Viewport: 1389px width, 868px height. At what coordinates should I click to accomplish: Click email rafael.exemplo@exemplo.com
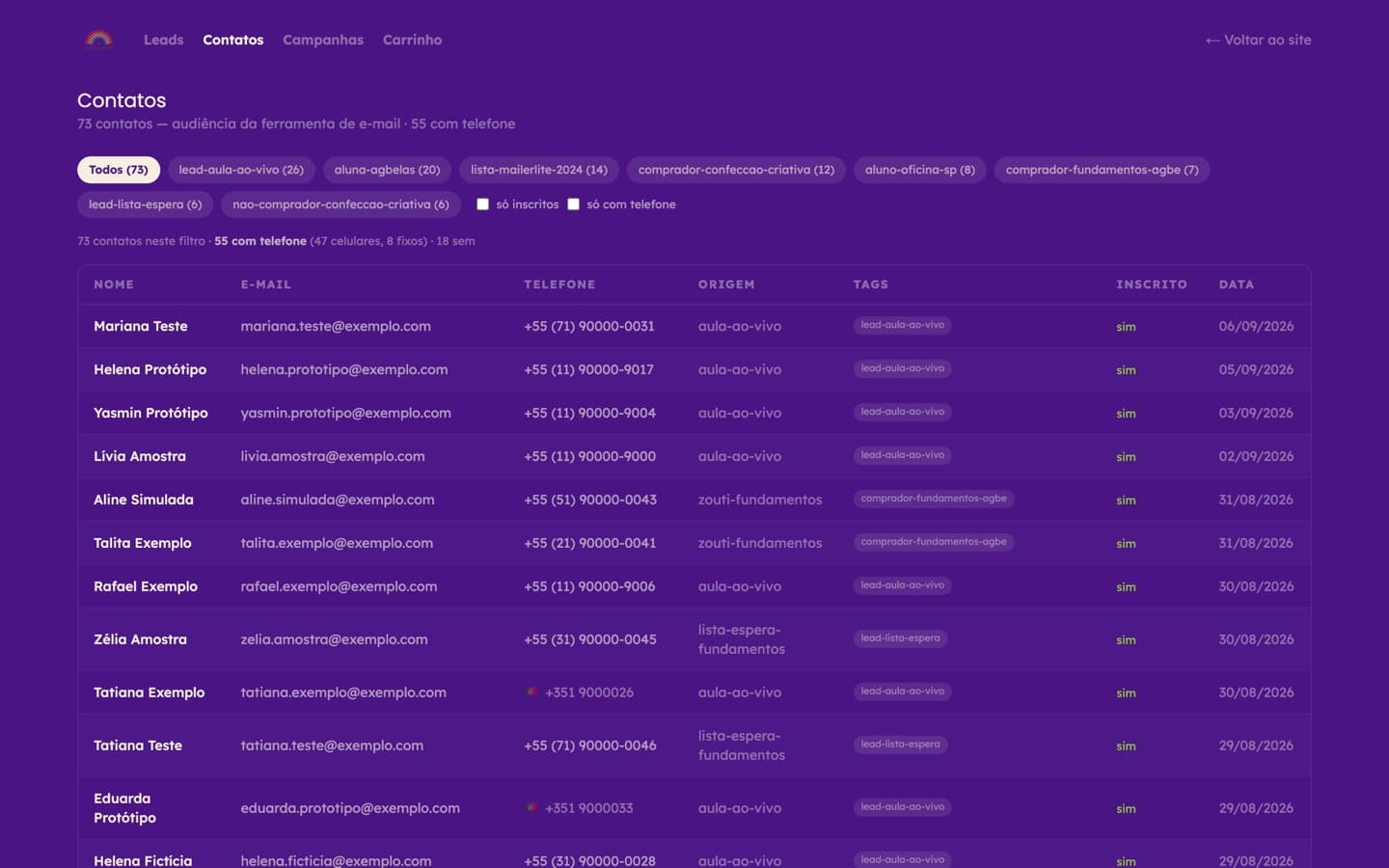coord(339,586)
